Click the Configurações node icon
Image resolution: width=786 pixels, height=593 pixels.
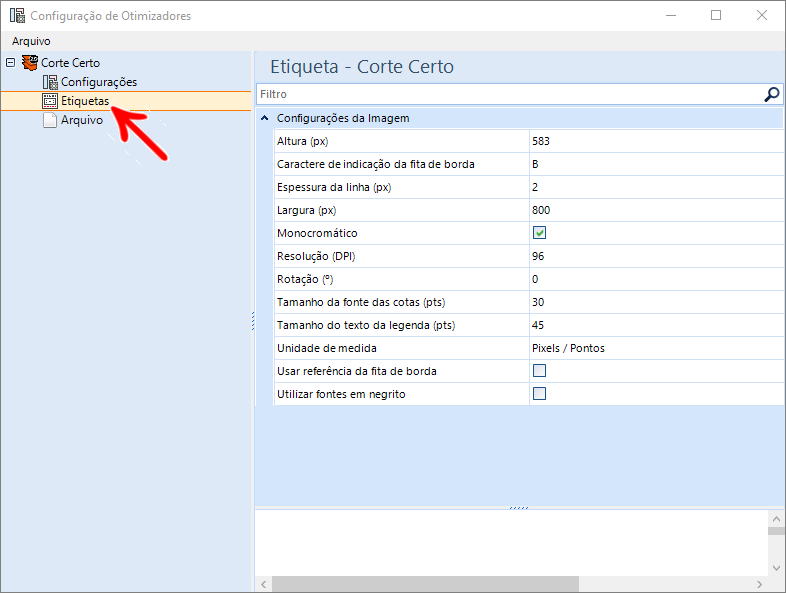coord(50,82)
